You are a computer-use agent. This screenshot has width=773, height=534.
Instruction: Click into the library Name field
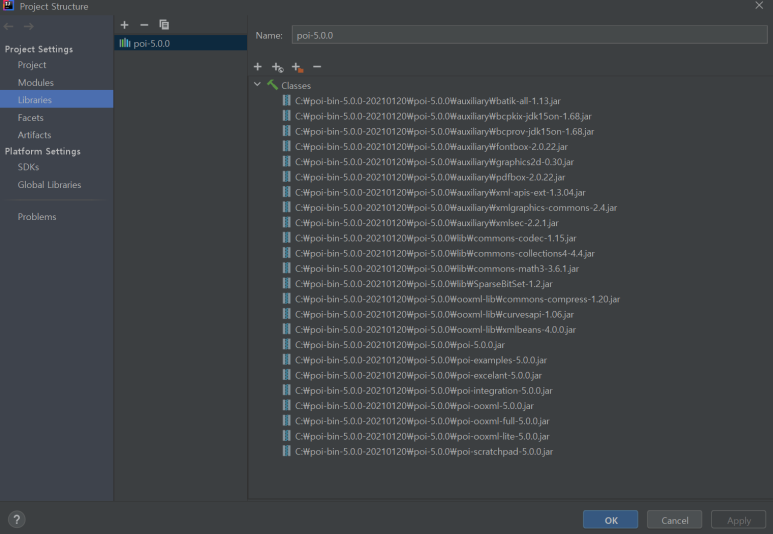point(527,35)
